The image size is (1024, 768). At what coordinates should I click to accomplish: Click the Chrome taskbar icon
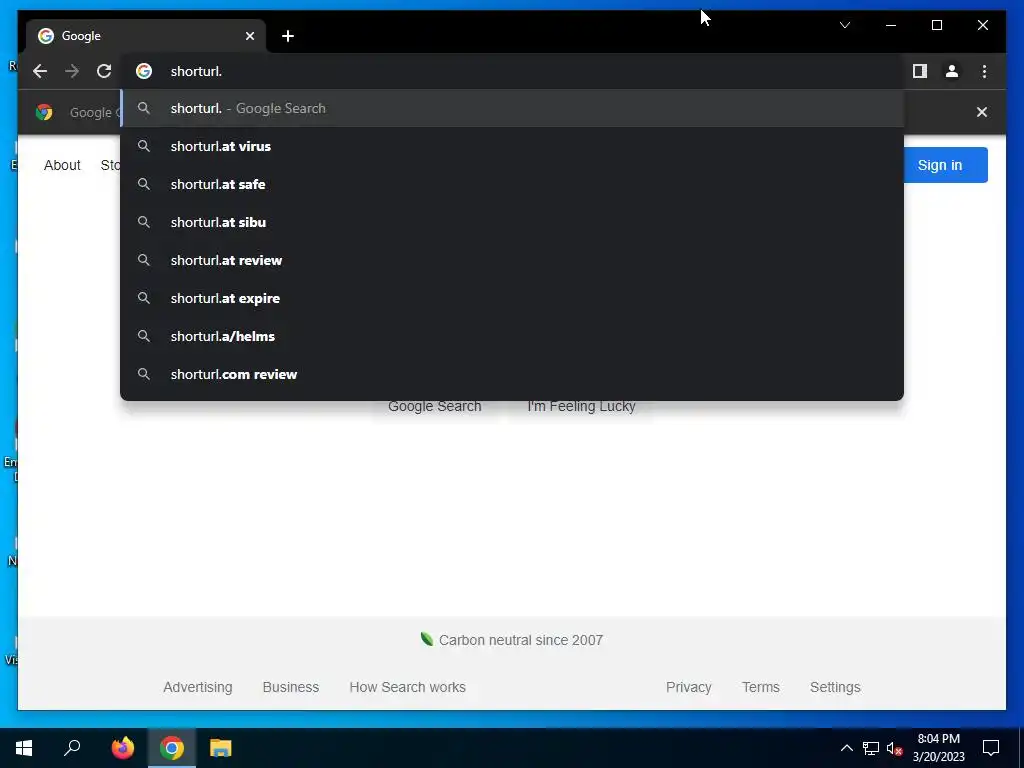[172, 748]
